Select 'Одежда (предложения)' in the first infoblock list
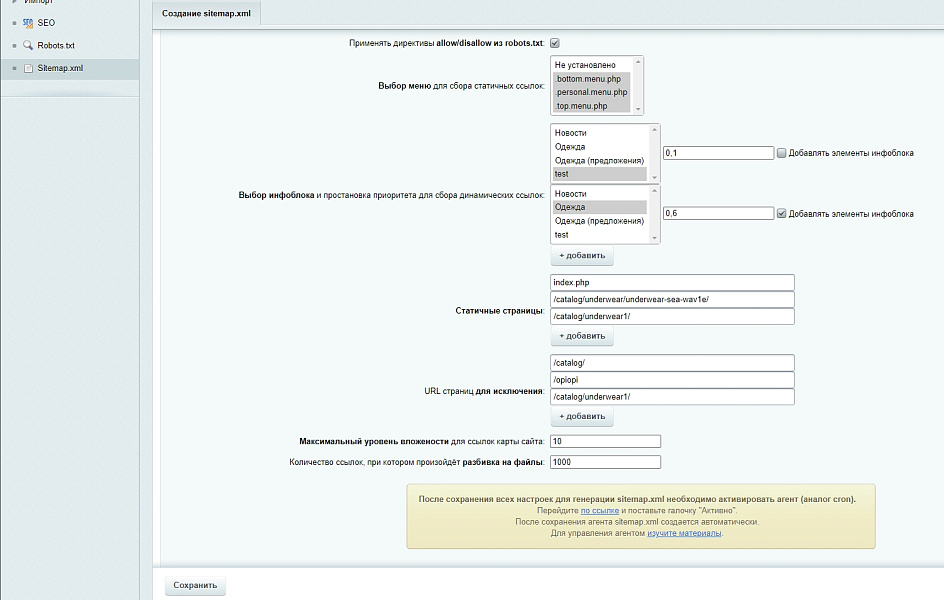This screenshot has height=600, width=944. [x=599, y=160]
